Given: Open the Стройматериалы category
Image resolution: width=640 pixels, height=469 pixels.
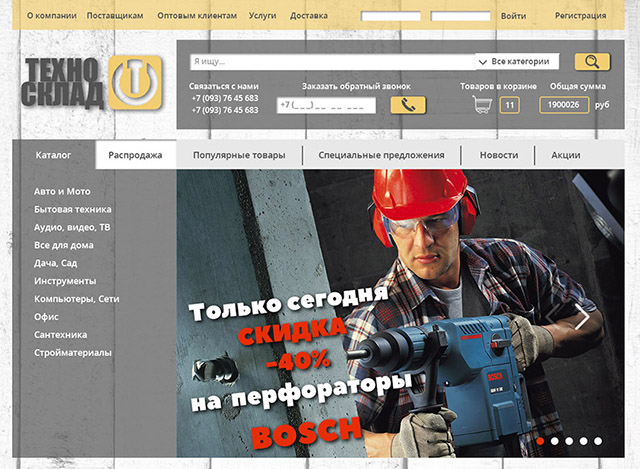Looking at the screenshot, I should 73,353.
